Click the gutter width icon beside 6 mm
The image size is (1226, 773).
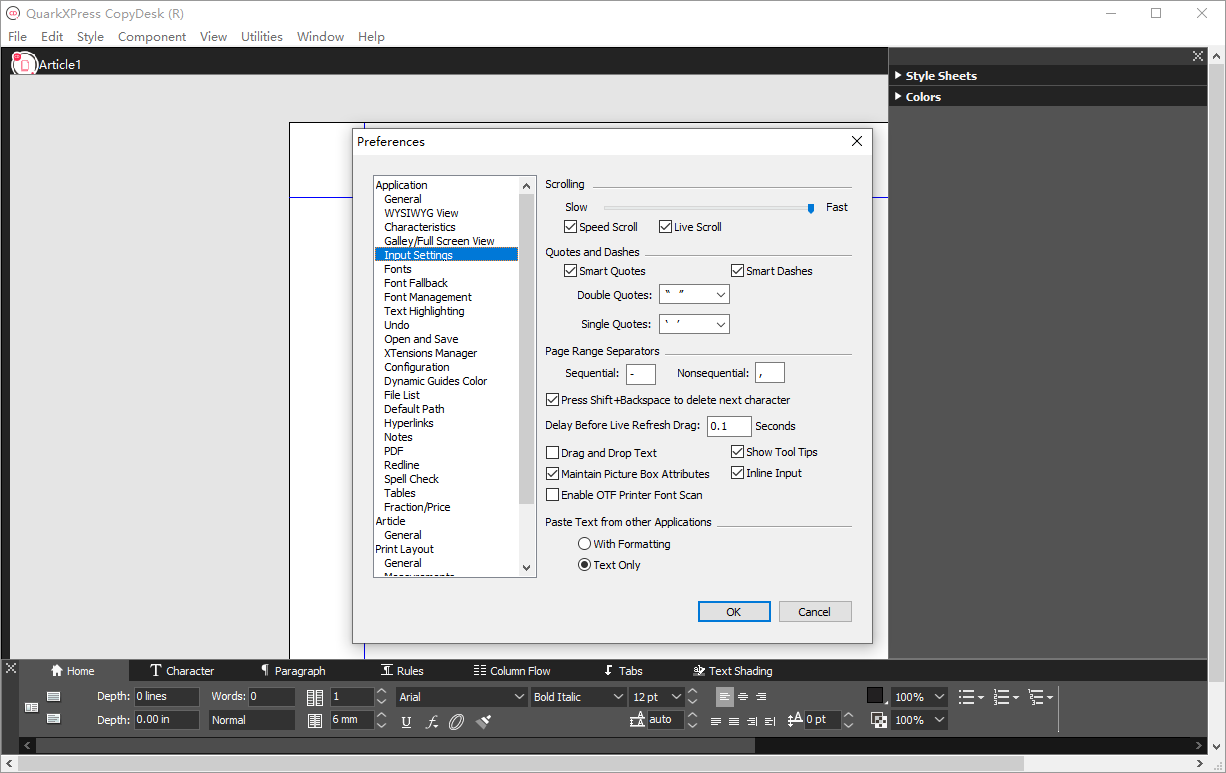click(x=315, y=720)
